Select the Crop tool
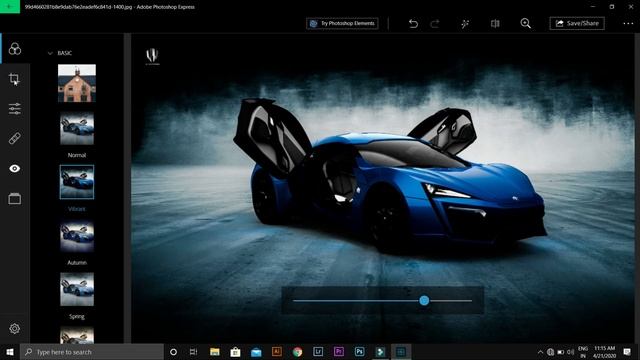Screen dimensions: 640x360 tap(14, 79)
